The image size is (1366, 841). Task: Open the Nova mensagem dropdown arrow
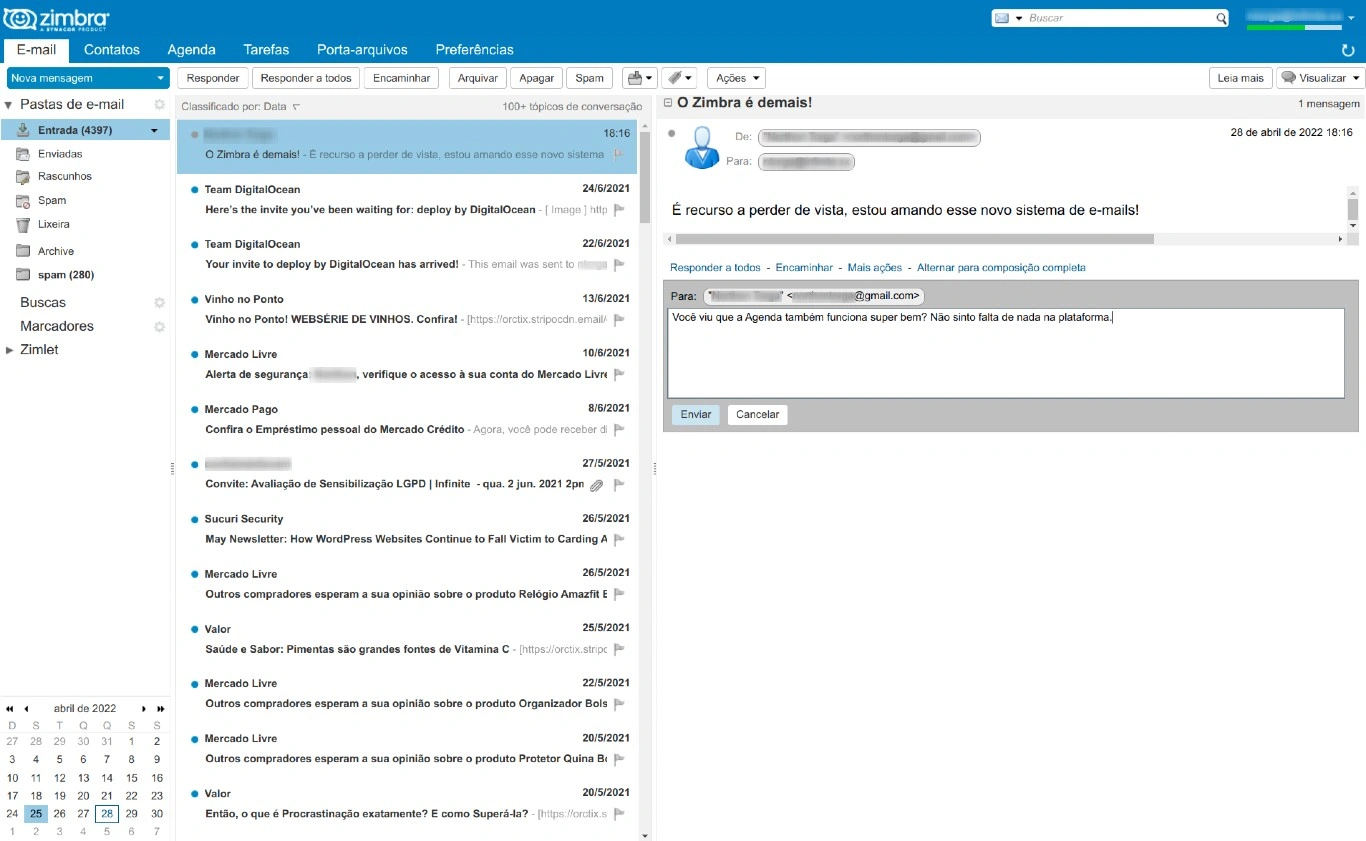[161, 78]
